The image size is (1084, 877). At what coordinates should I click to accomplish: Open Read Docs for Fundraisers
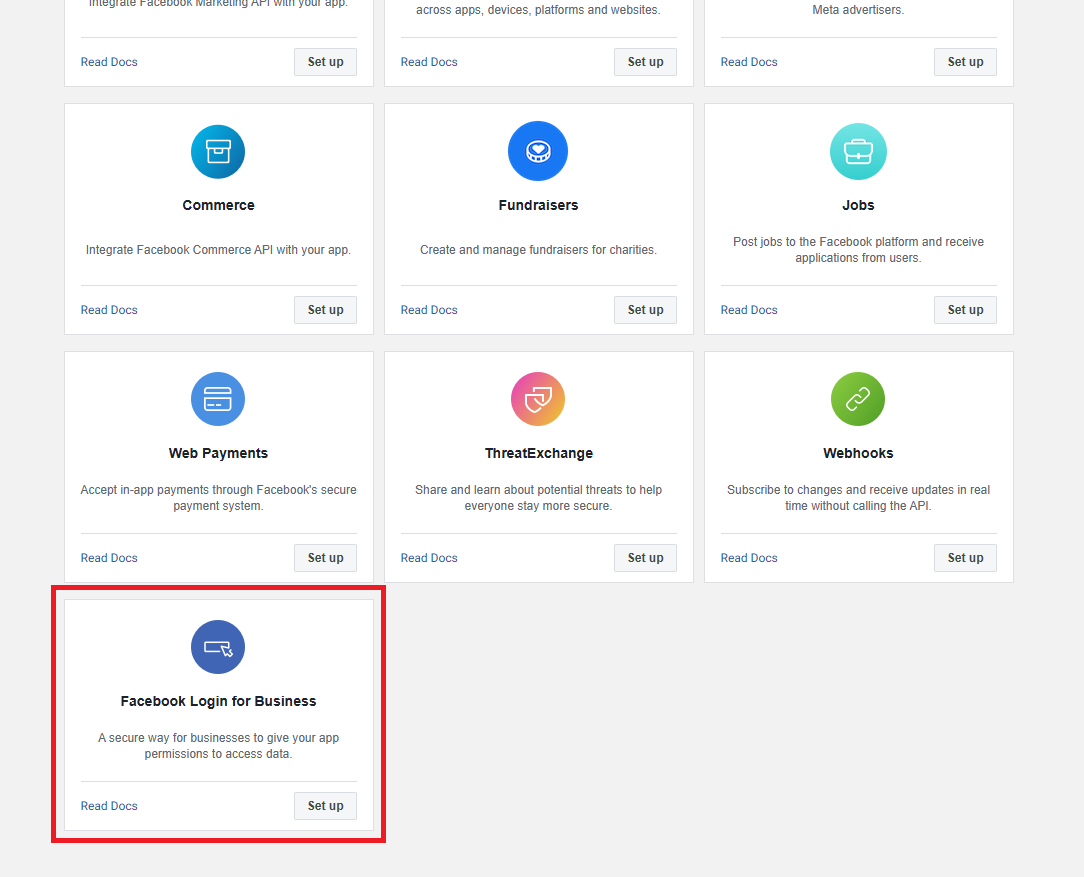[429, 310]
